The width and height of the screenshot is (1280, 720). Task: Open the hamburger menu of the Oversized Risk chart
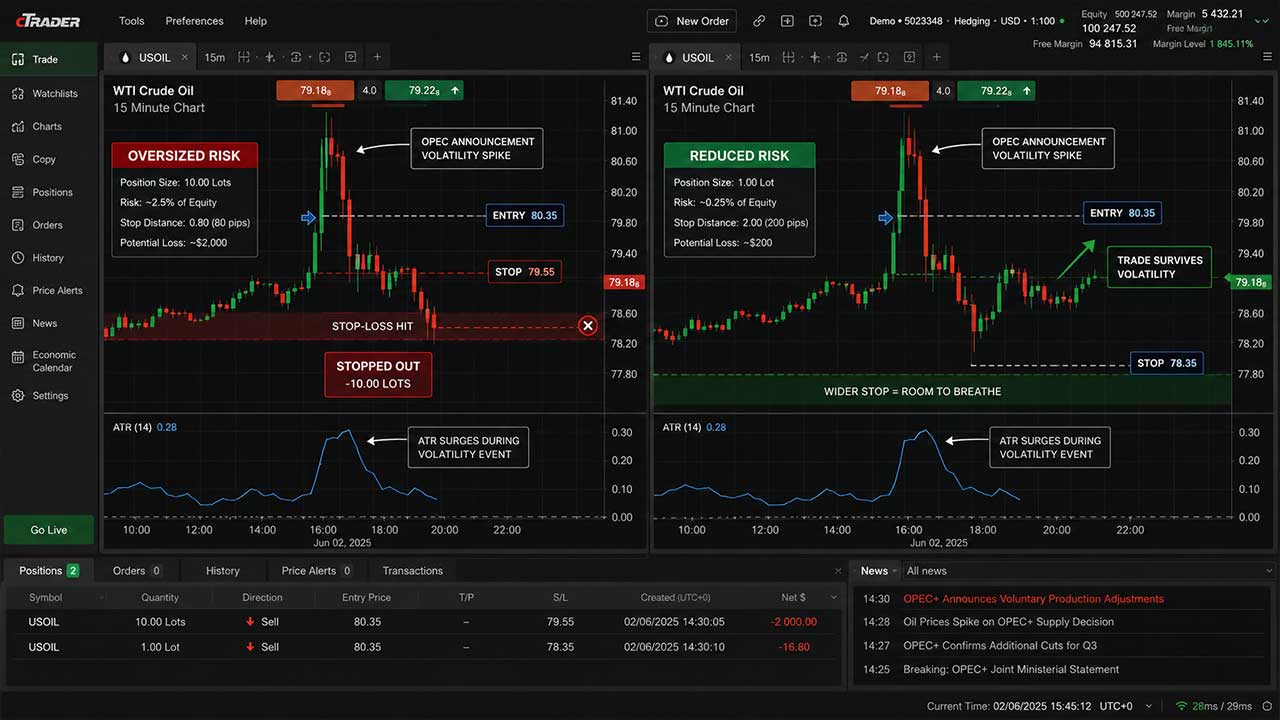(x=636, y=57)
